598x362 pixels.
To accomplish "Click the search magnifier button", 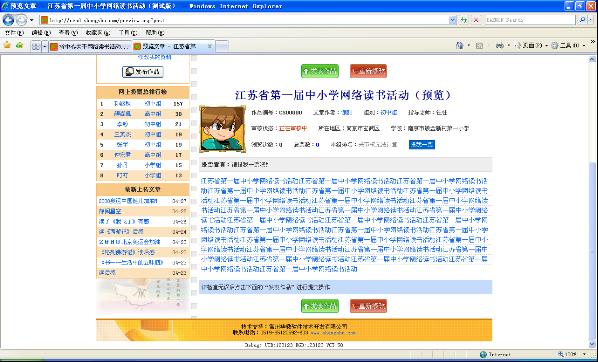I will pyautogui.click(x=582, y=20).
